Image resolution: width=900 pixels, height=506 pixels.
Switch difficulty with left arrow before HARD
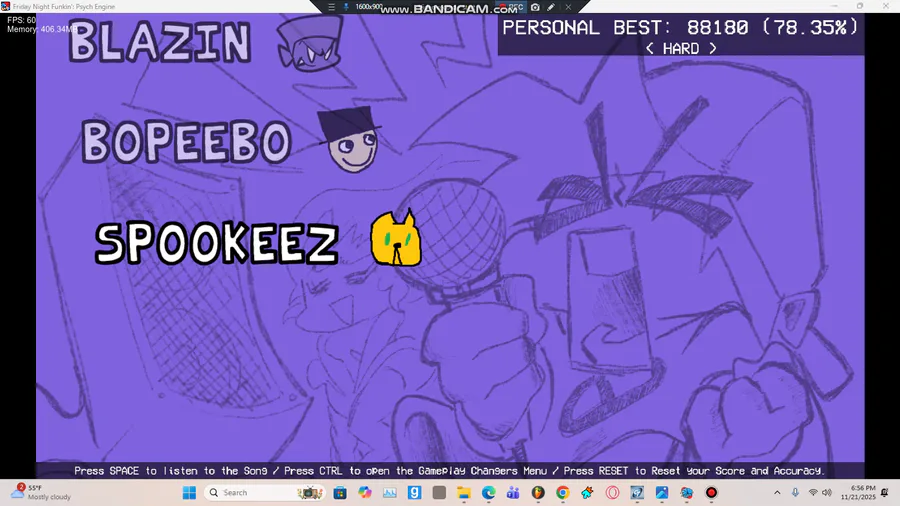[649, 49]
